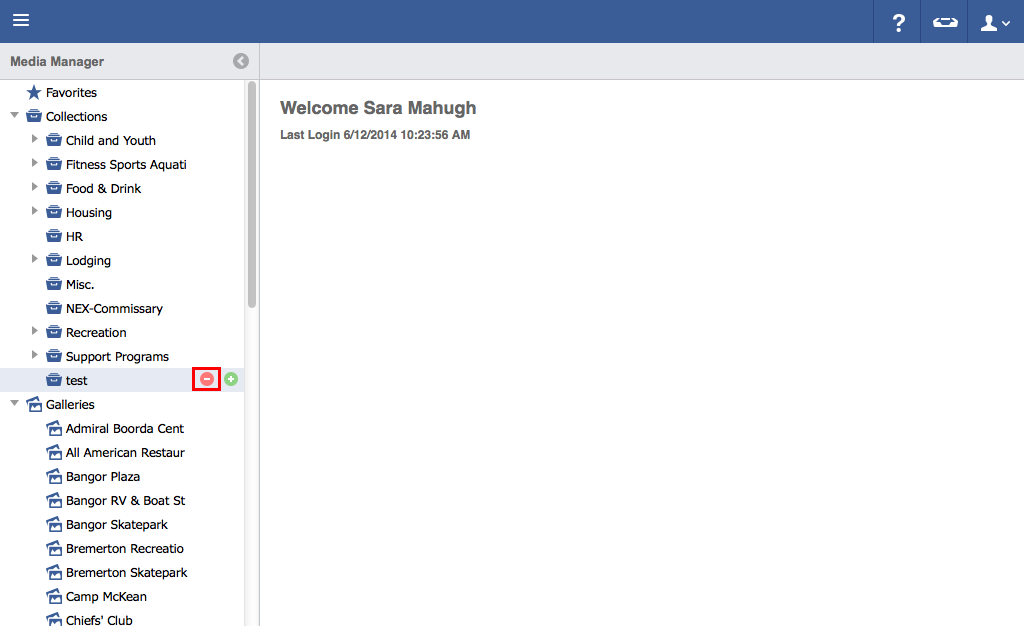The height and width of the screenshot is (626, 1024).
Task: Expand the Child and Youth collection
Action: [35, 140]
